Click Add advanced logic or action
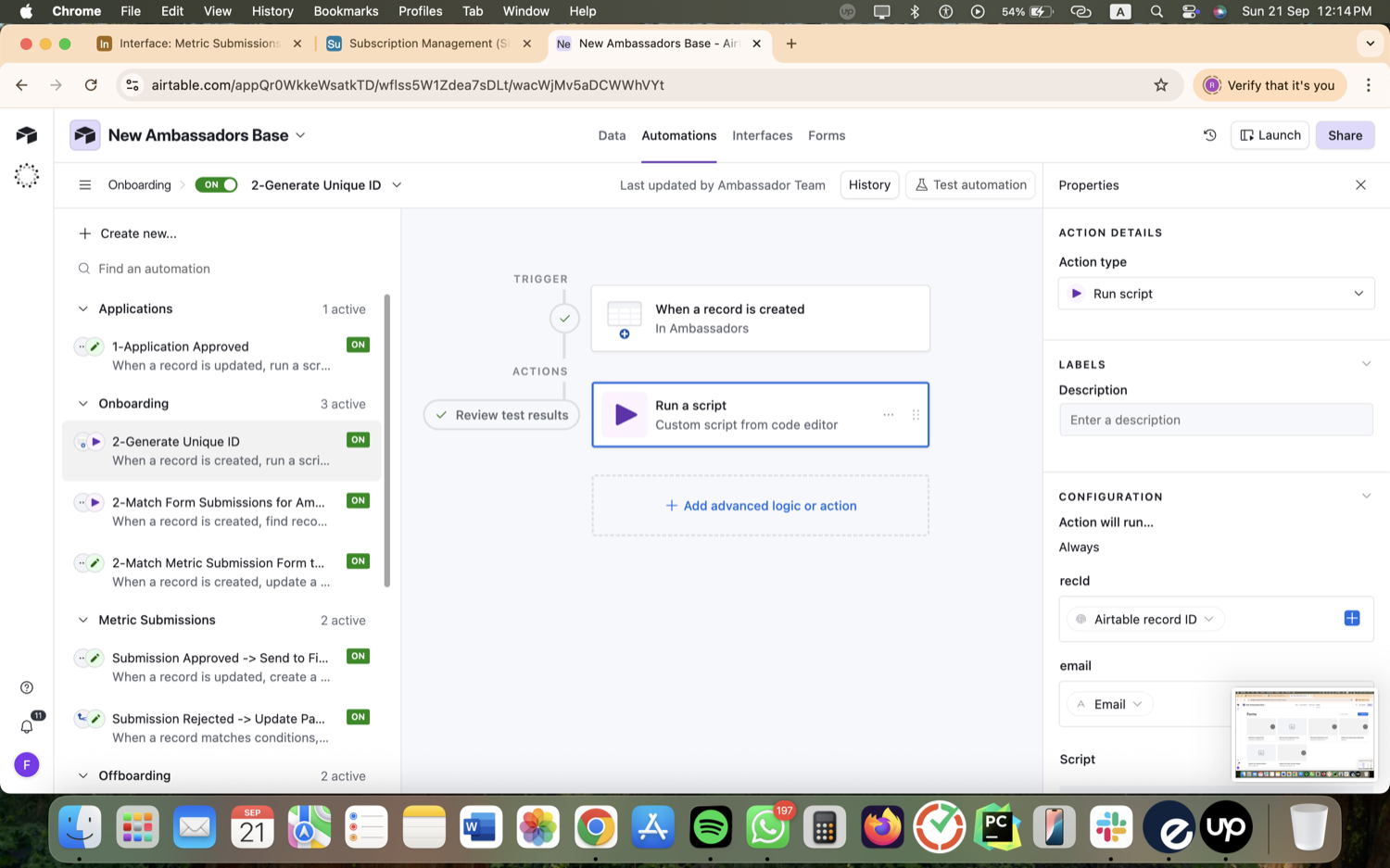 761,506
